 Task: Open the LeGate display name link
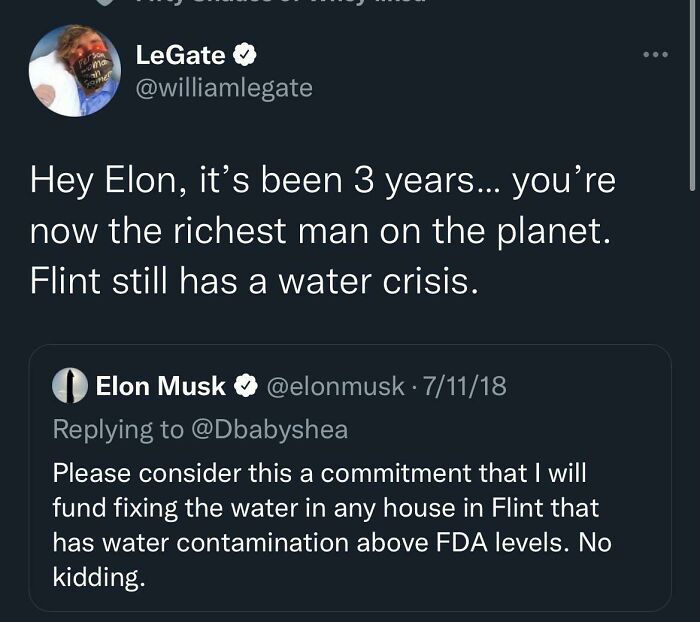pos(180,54)
